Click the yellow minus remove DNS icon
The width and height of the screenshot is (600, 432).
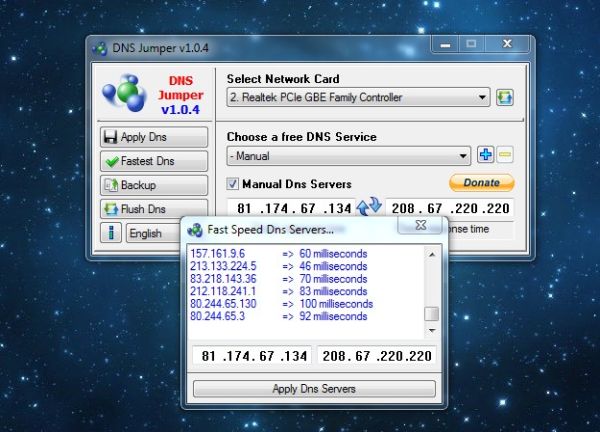[x=505, y=155]
